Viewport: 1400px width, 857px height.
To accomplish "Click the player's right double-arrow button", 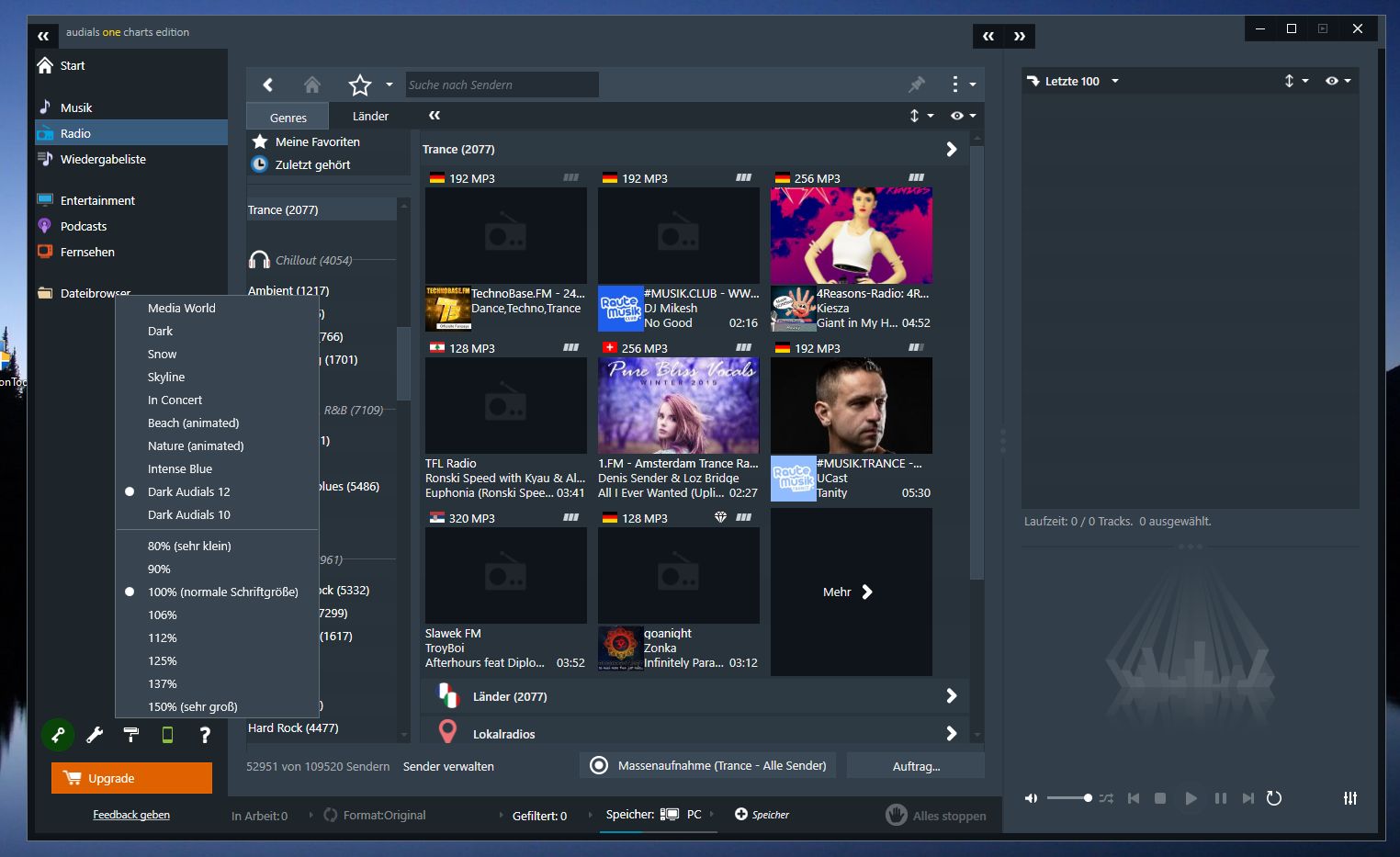I will click(1020, 36).
